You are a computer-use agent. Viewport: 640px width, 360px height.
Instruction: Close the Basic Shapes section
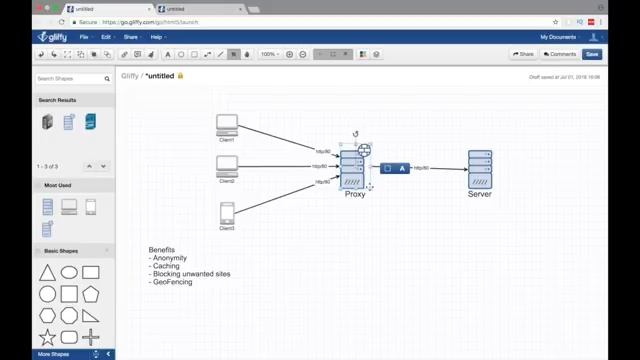pos(107,251)
